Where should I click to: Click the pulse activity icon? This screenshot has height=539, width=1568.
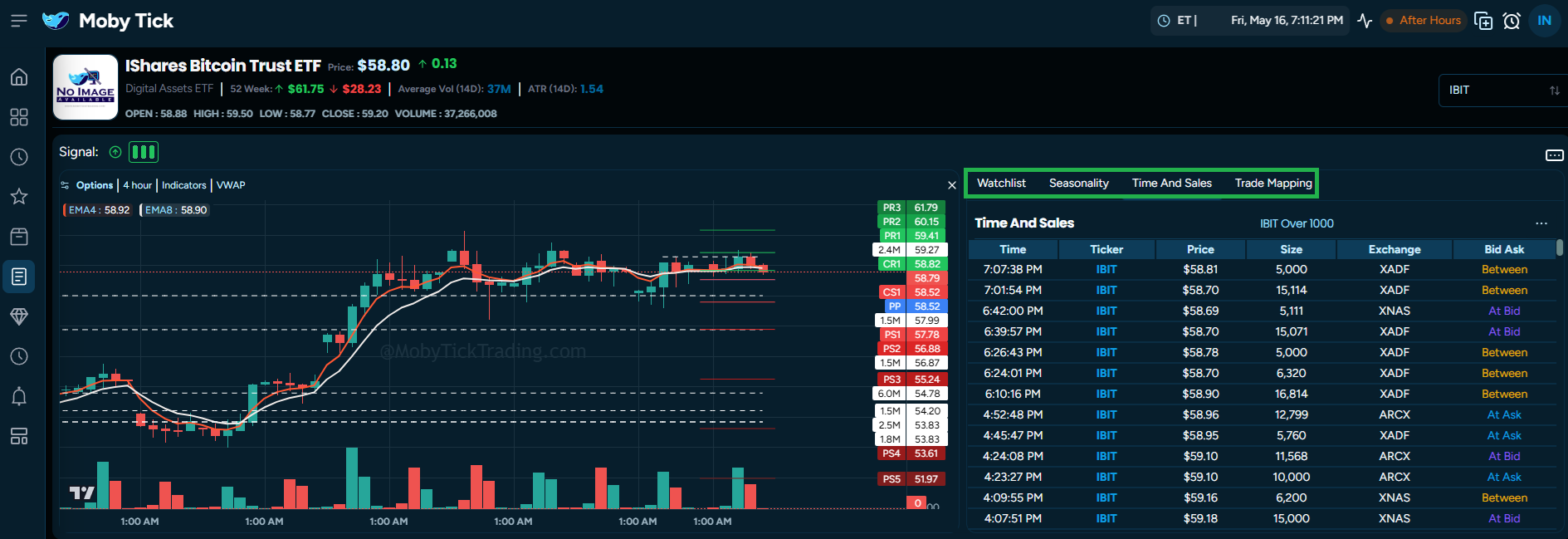[x=1365, y=21]
